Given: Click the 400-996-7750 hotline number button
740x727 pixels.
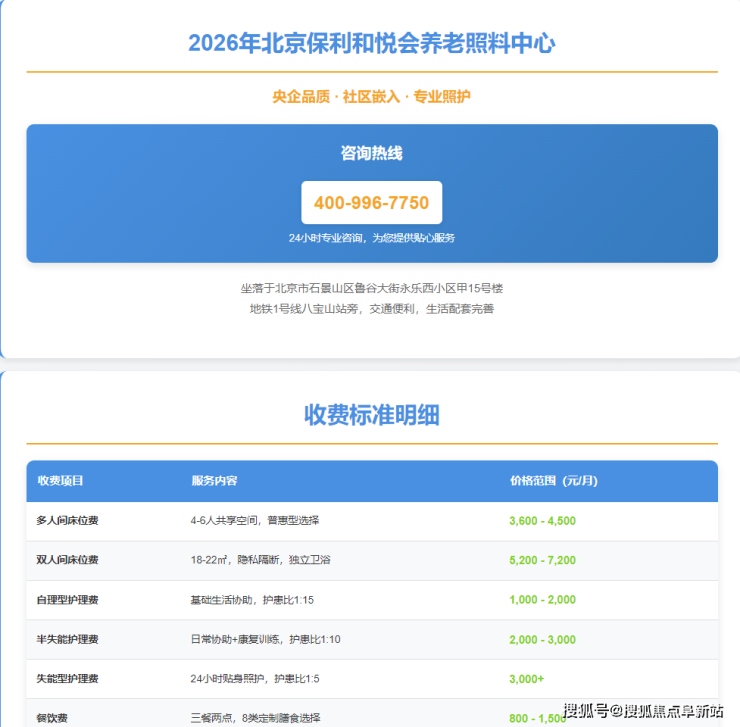Looking at the screenshot, I should click(371, 203).
